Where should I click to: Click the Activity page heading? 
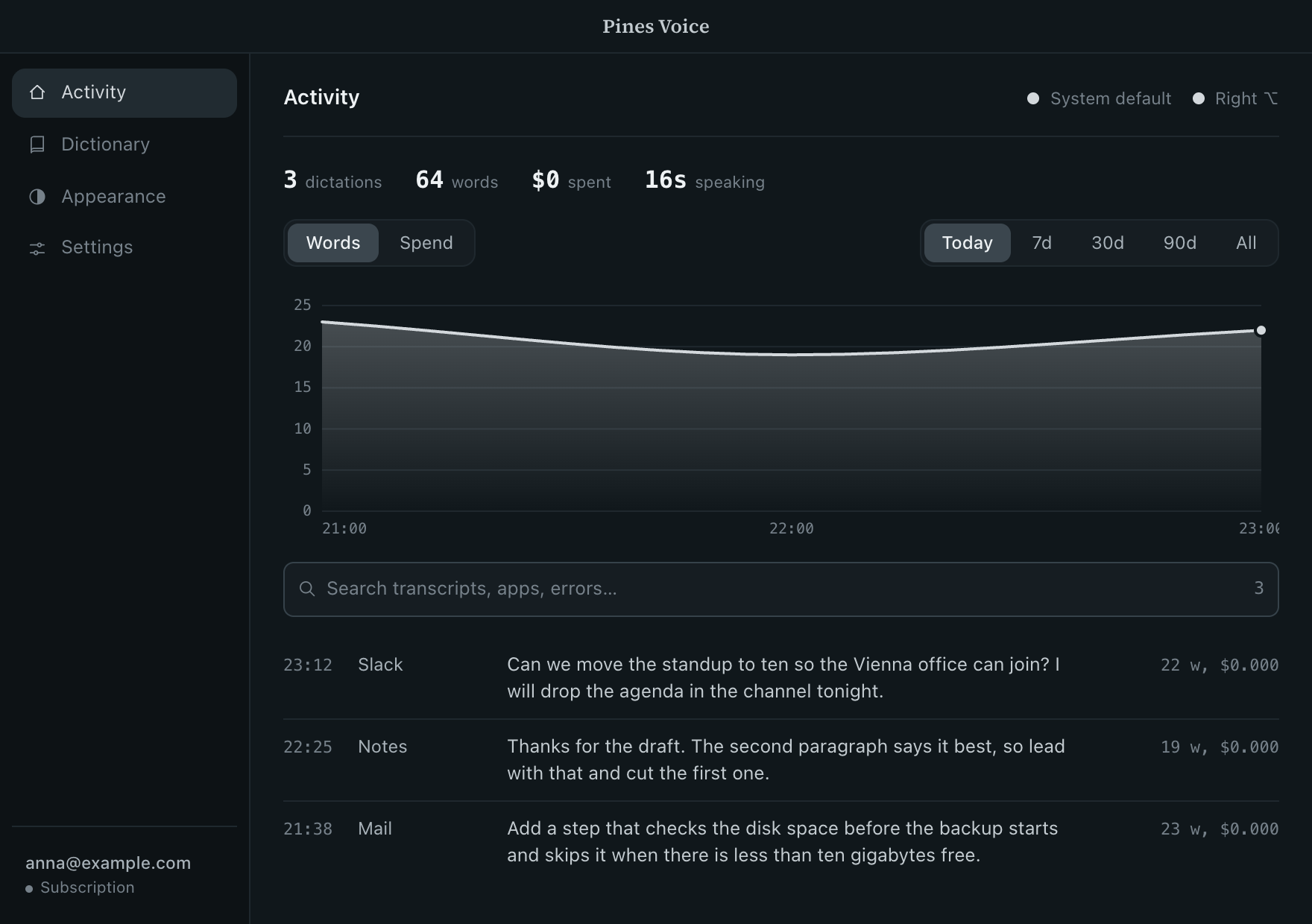coord(321,98)
